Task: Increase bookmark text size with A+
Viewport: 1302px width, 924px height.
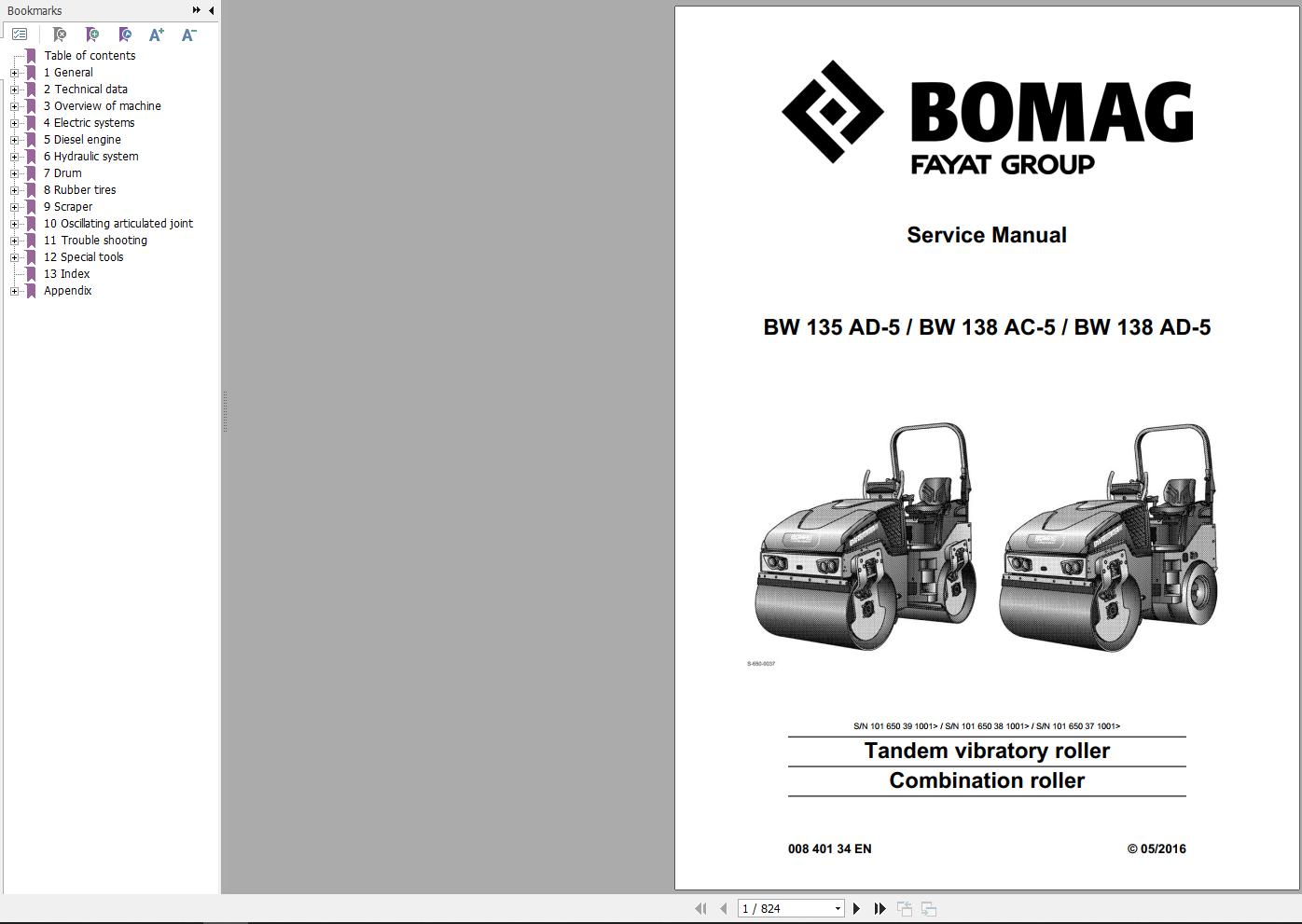Action: 157,34
